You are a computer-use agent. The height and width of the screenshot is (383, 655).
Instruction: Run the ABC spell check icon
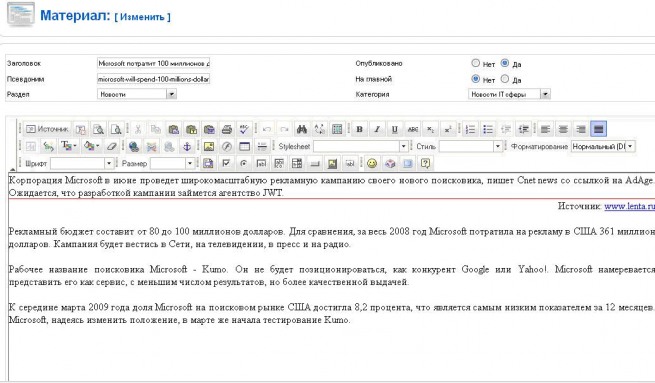244,129
